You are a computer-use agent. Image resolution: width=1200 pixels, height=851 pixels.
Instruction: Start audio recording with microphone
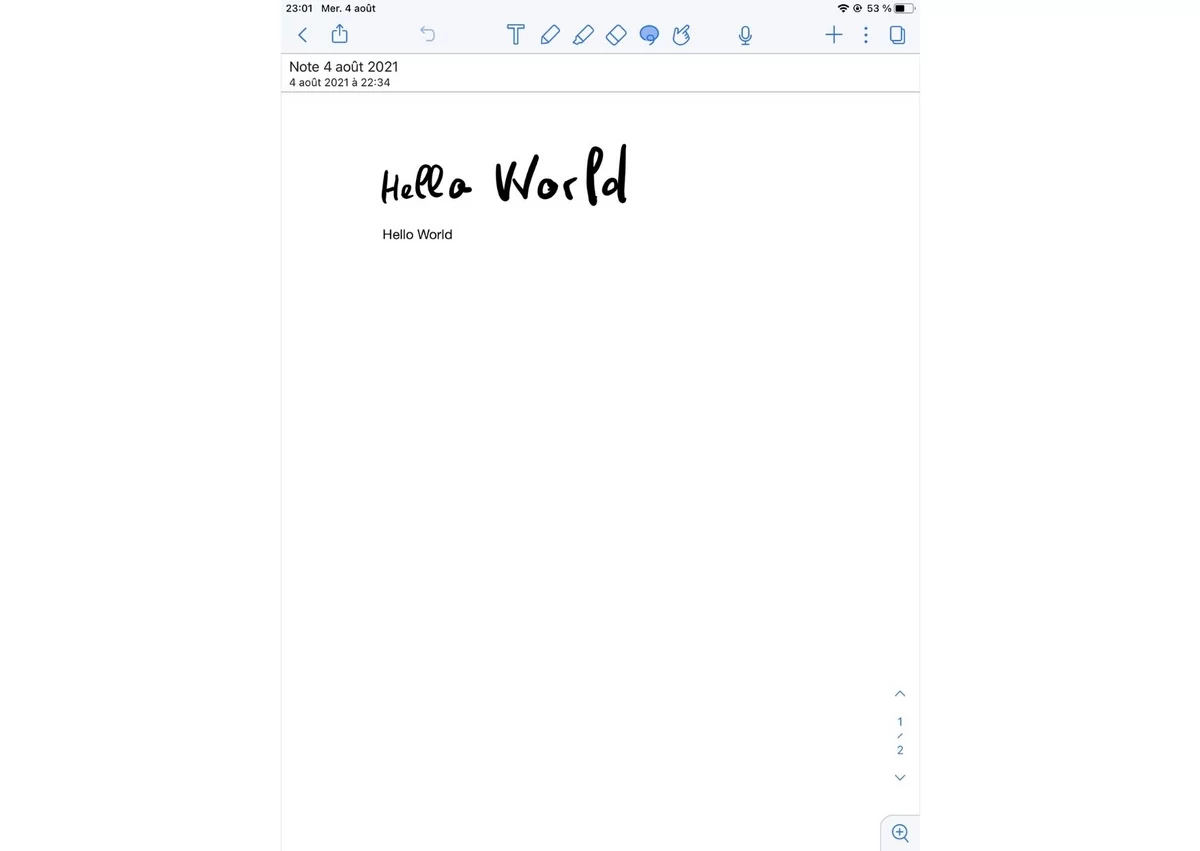point(745,35)
